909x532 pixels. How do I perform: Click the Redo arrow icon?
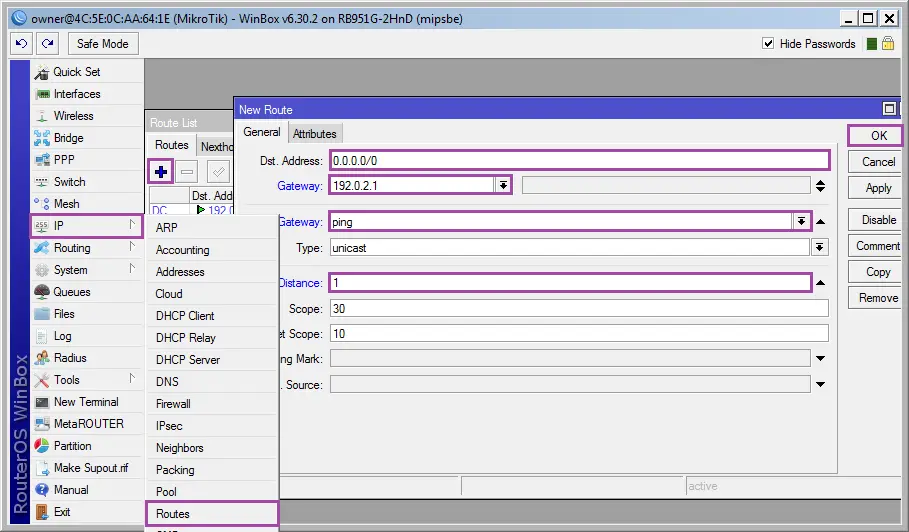[48, 43]
